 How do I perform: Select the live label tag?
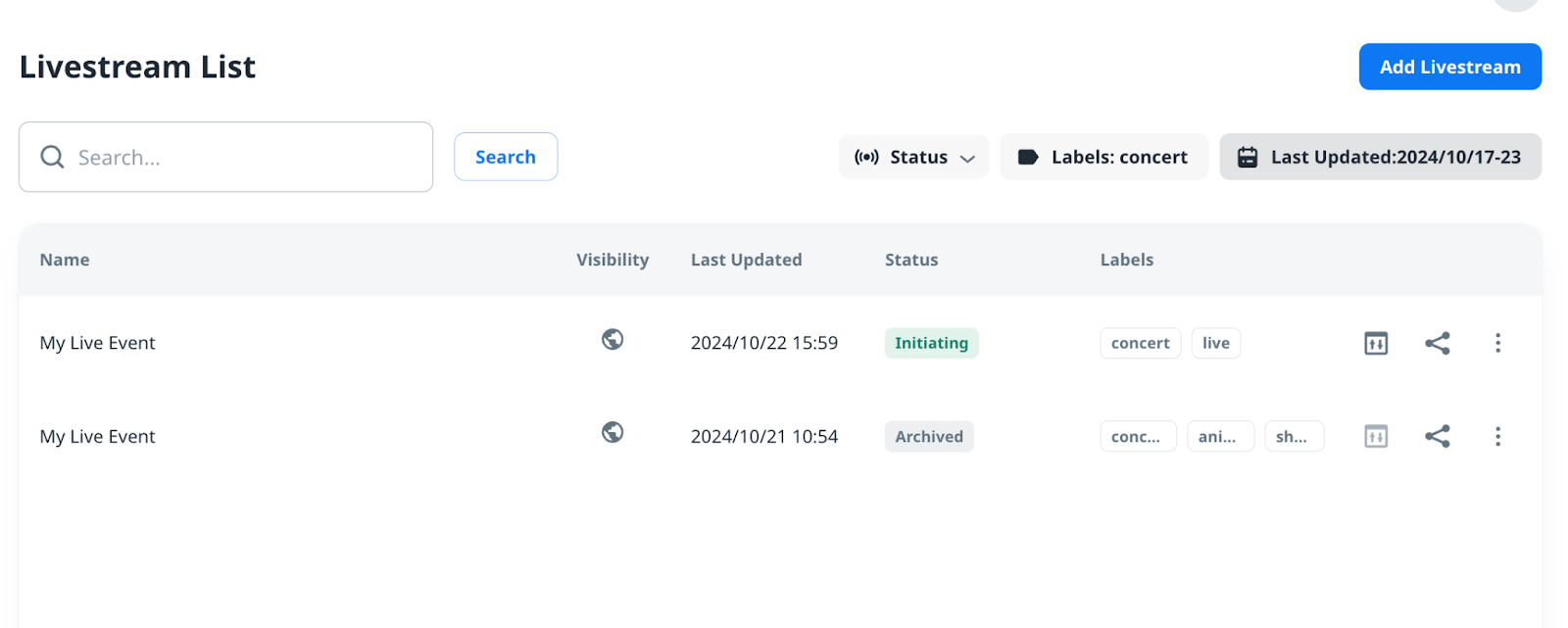coord(1215,343)
